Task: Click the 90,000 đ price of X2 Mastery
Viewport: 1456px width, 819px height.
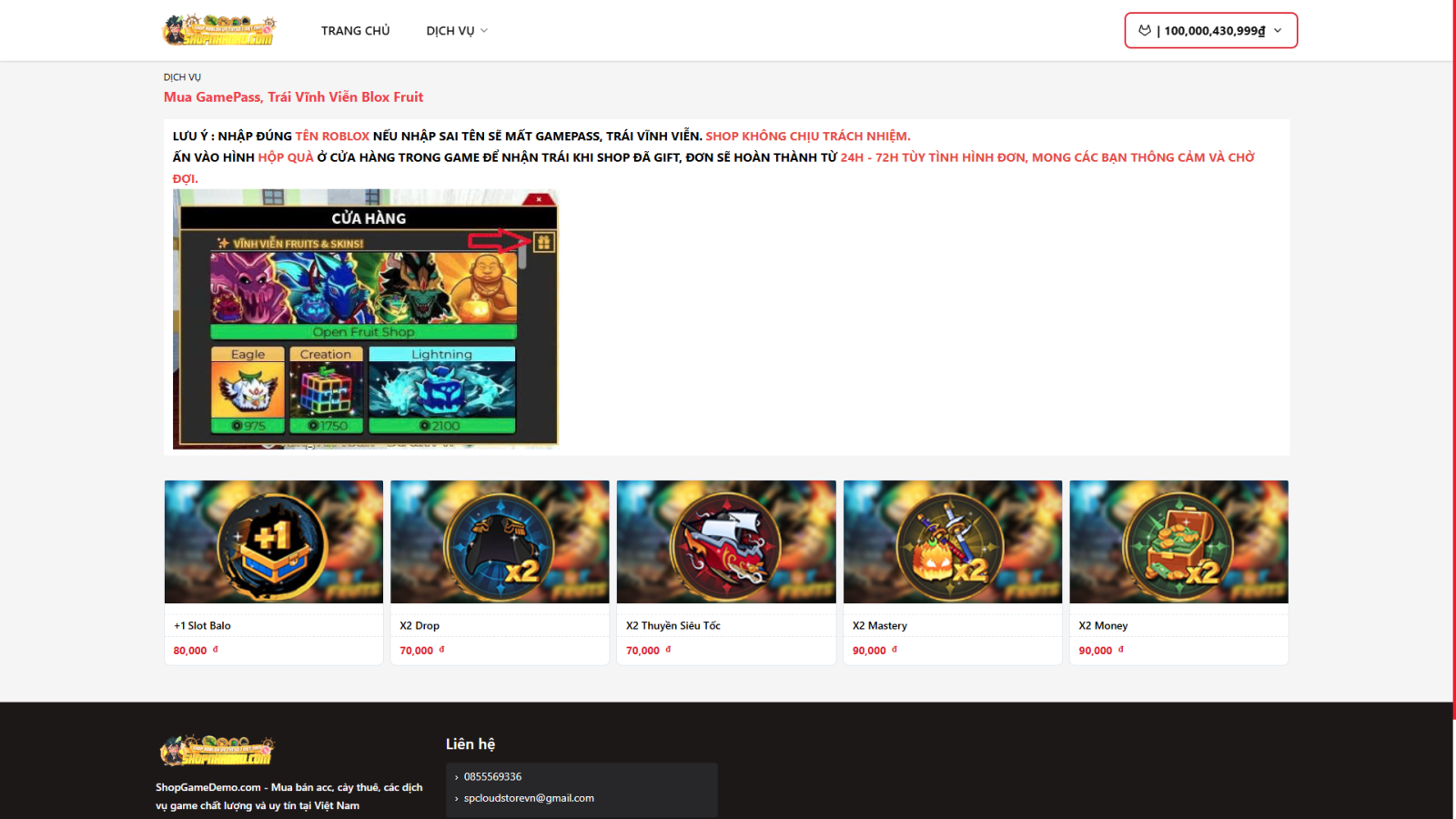Action: 875,651
